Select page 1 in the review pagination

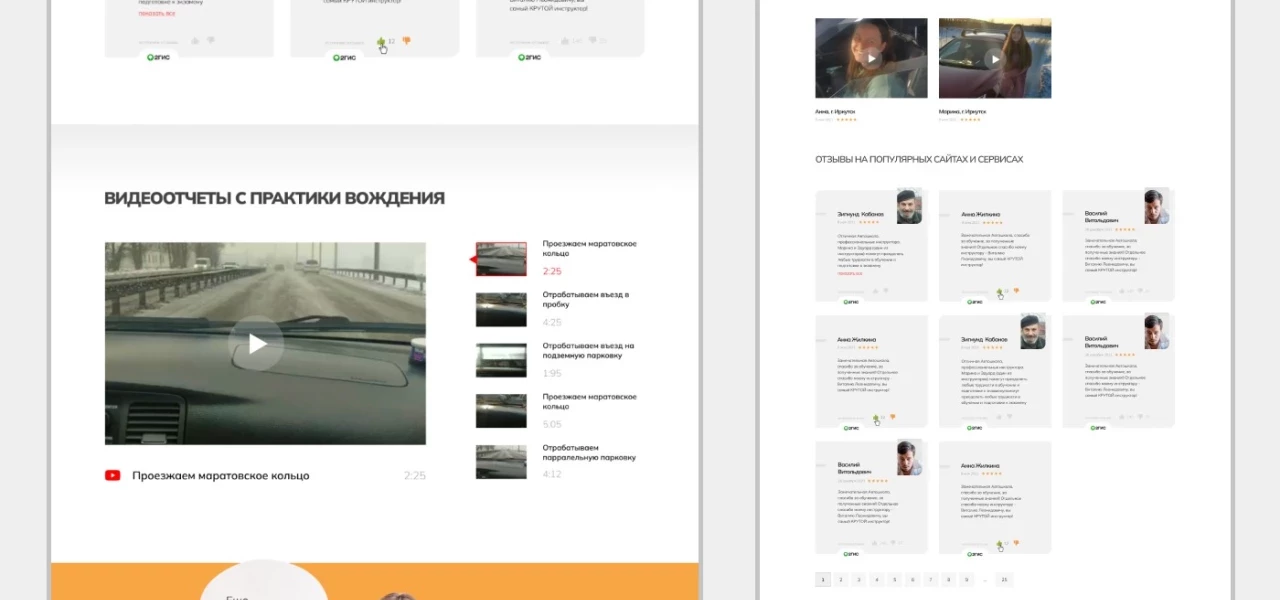coord(823,579)
